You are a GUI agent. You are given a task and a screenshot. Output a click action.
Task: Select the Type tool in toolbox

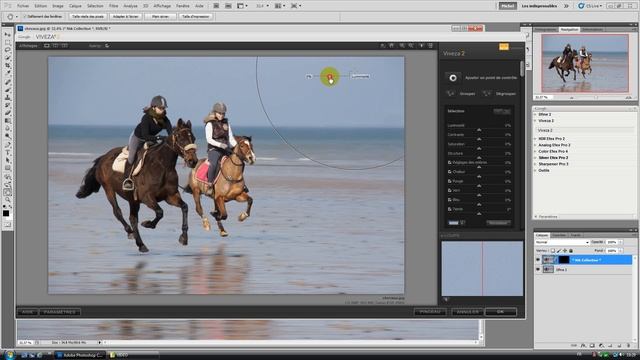click(7, 153)
